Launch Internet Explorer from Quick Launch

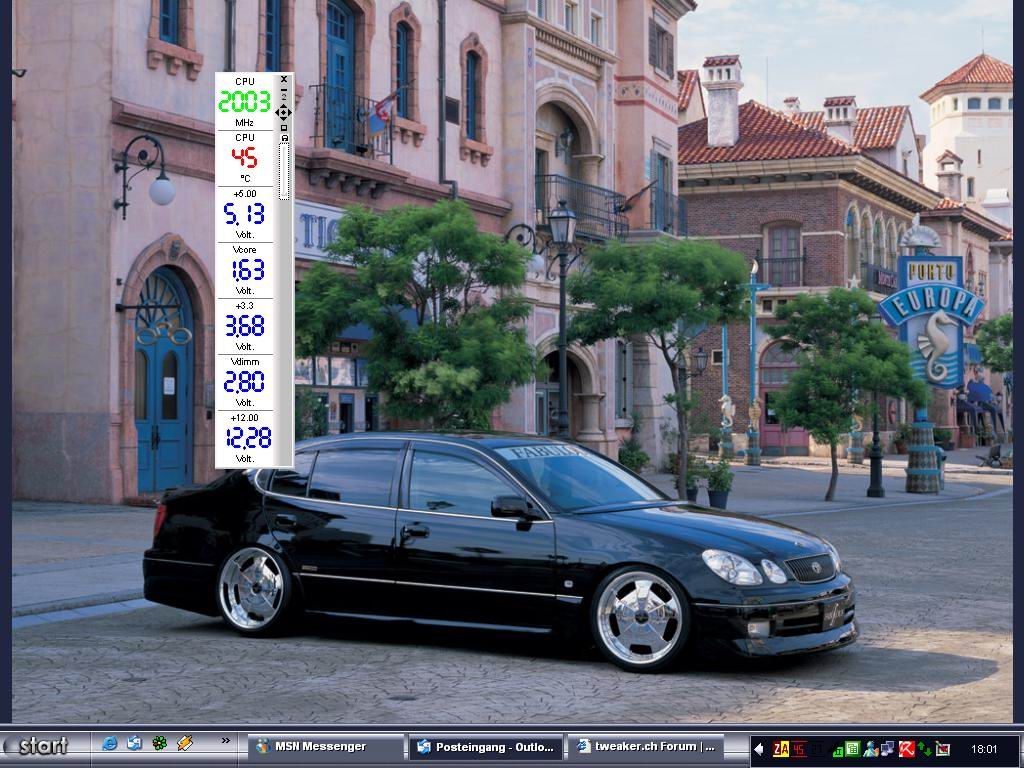tap(110, 743)
